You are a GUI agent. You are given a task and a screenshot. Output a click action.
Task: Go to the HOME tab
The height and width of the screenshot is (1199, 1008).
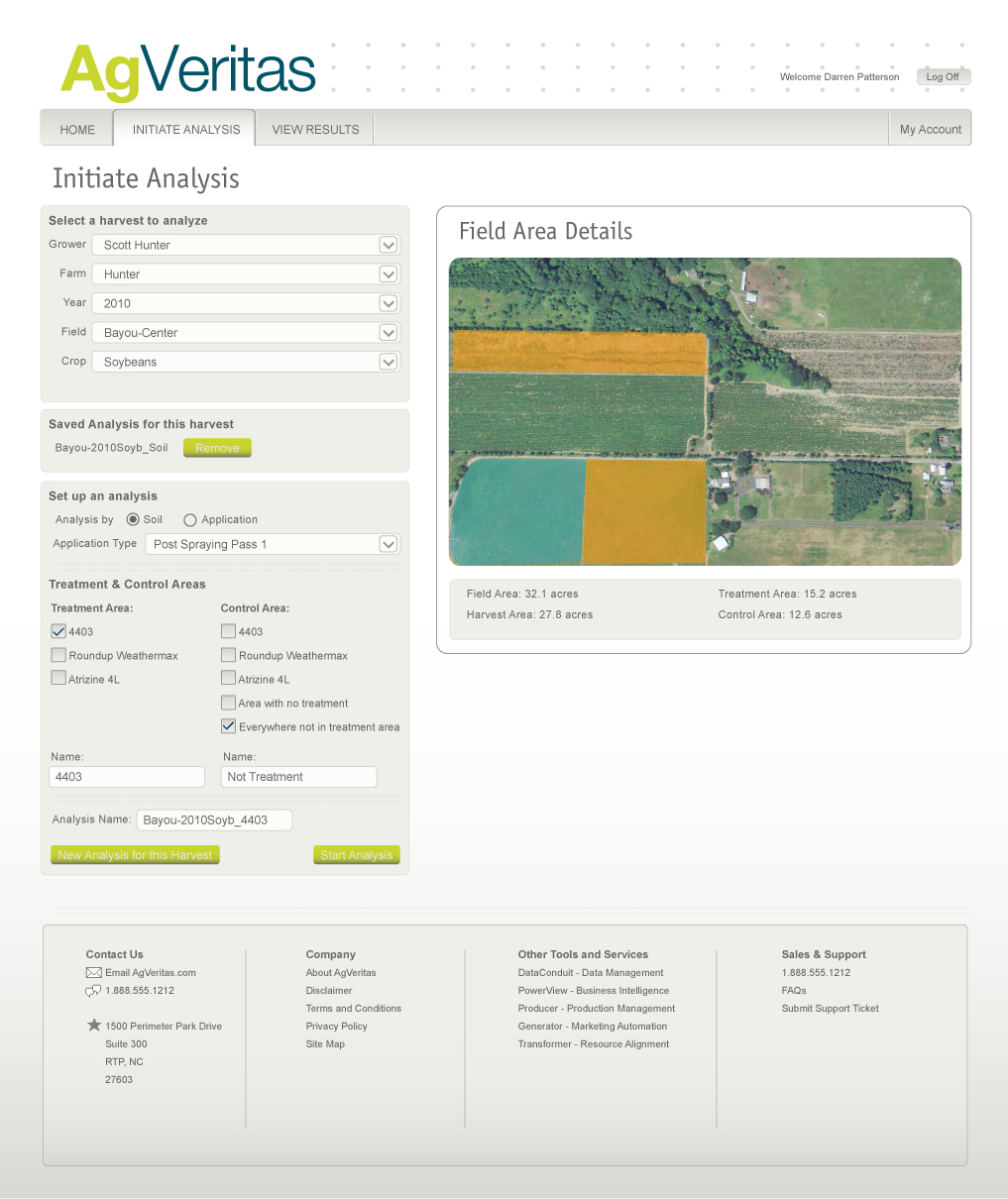tap(77, 130)
